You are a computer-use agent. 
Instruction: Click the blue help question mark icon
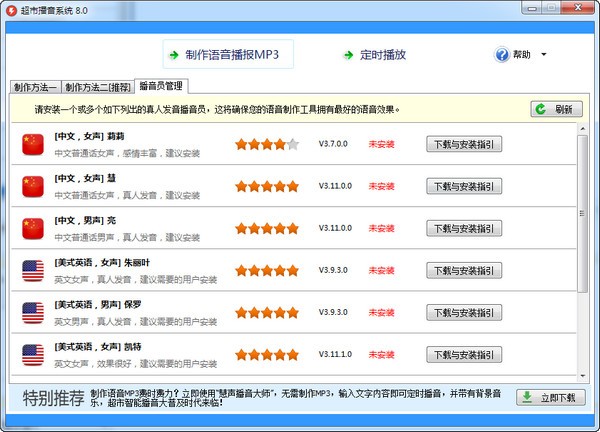500,55
